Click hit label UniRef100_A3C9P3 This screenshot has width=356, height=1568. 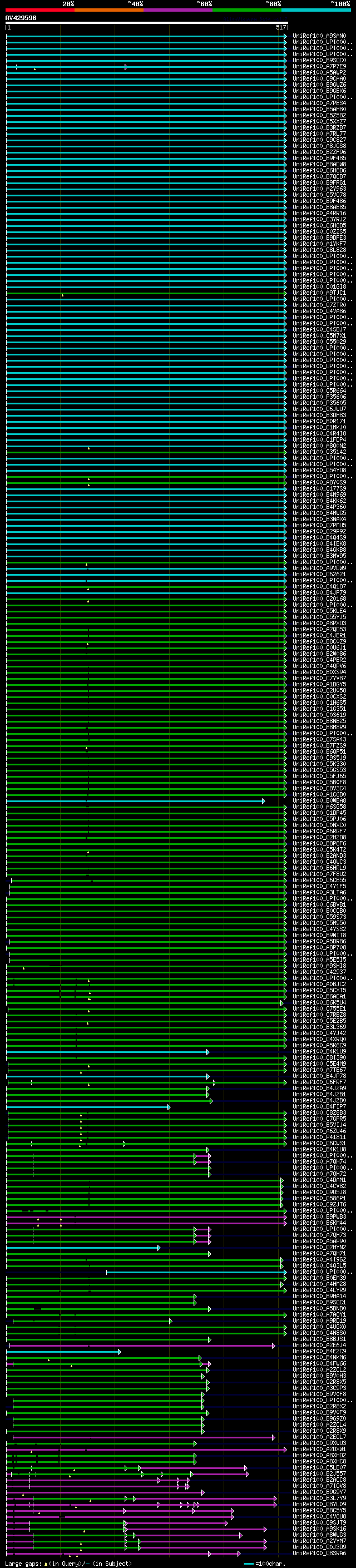319,1388
